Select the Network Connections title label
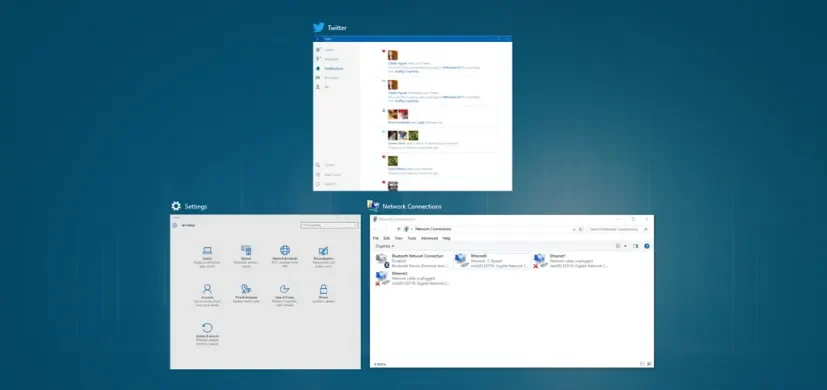Screen dimensions: 827x390 pyautogui.click(x=412, y=206)
